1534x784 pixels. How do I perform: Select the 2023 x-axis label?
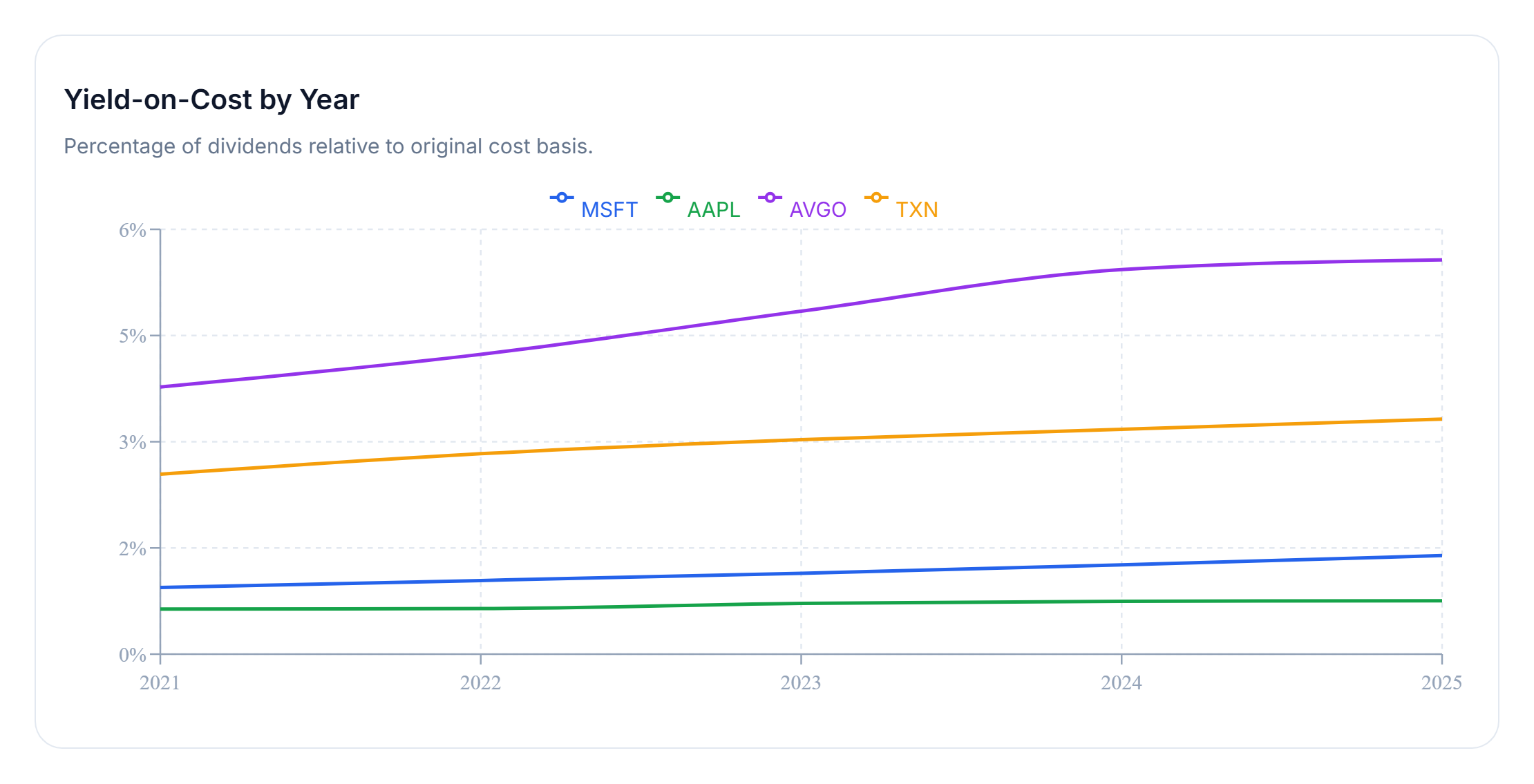pyautogui.click(x=801, y=682)
